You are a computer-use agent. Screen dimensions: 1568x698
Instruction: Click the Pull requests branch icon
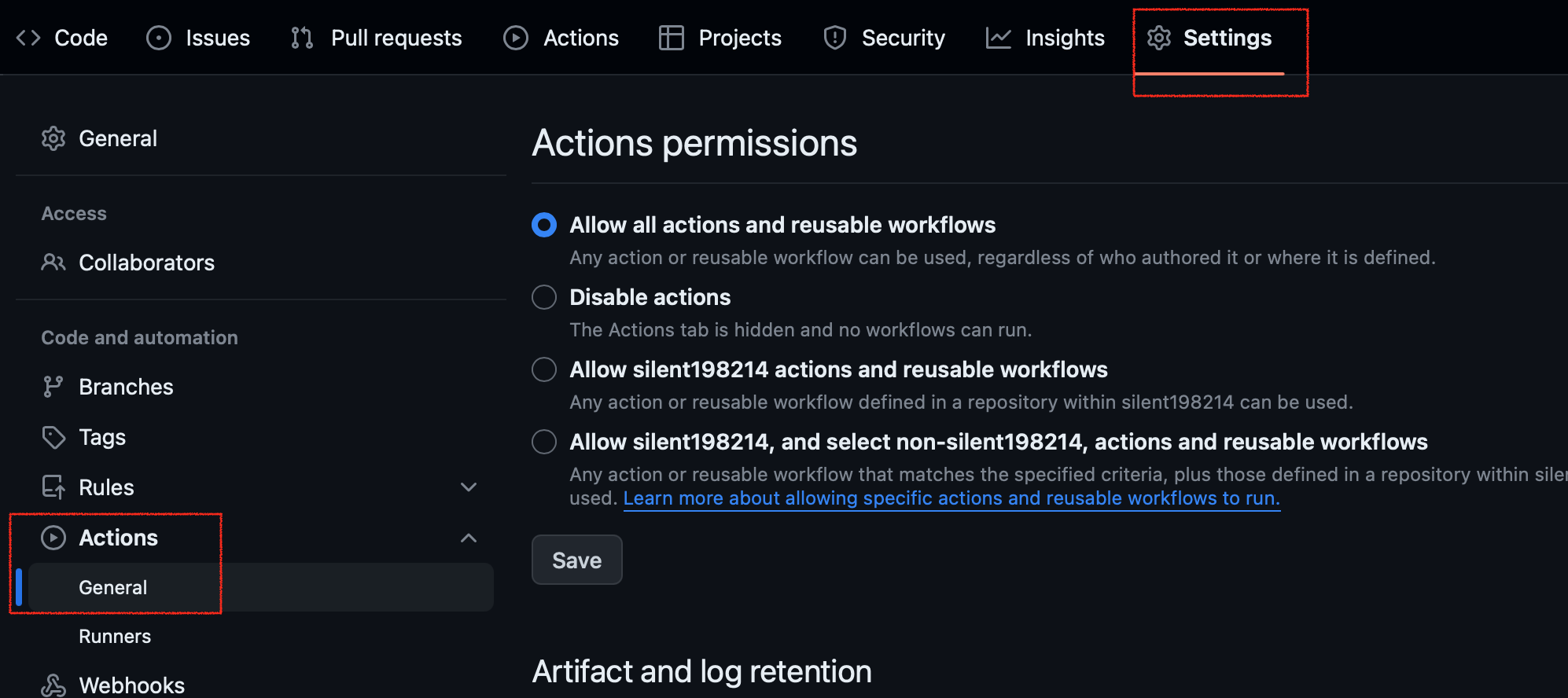[x=302, y=38]
